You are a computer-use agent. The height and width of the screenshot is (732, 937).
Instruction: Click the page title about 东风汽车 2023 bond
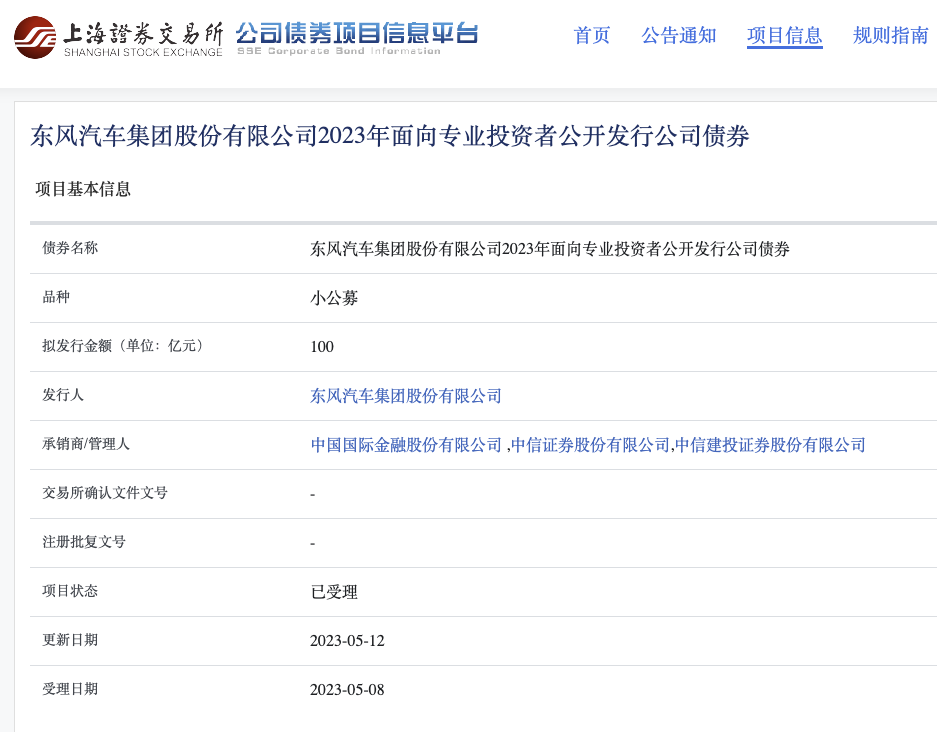[x=390, y=136]
